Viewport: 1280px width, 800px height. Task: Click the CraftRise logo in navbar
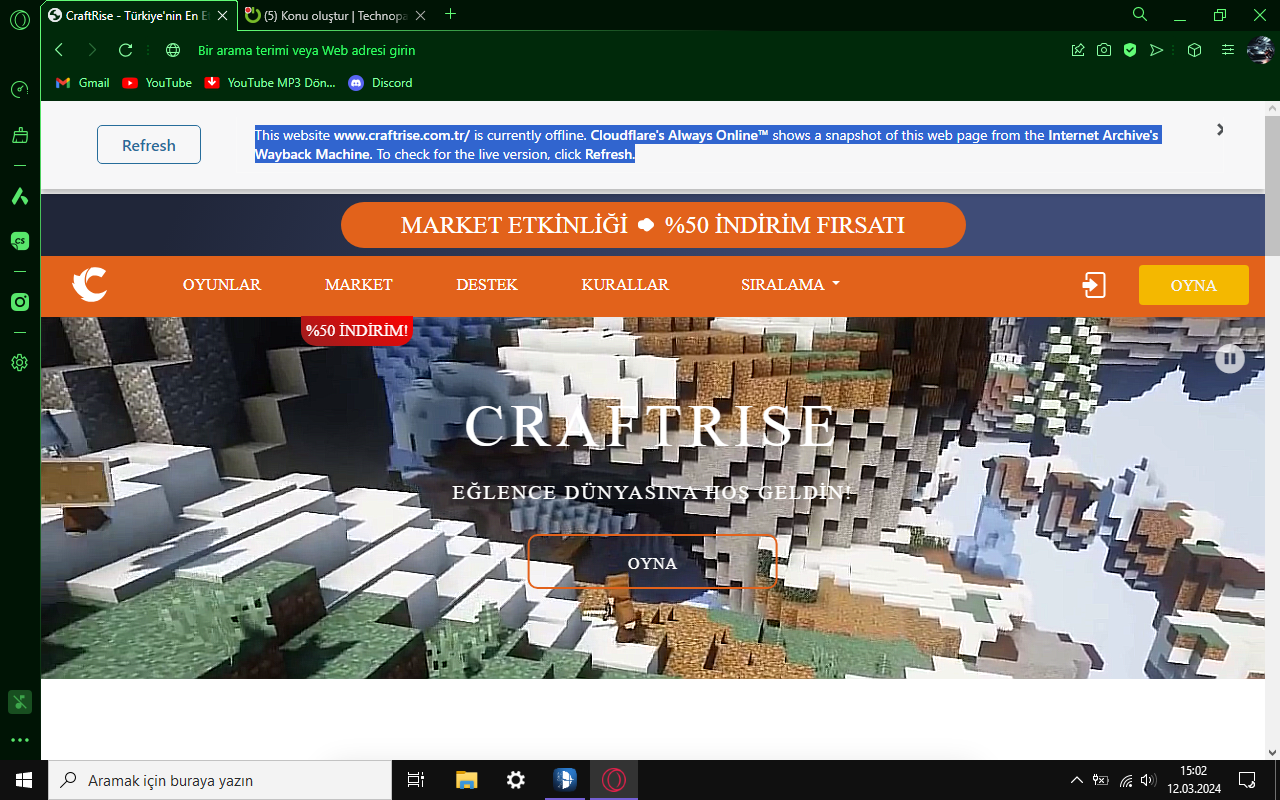click(90, 285)
